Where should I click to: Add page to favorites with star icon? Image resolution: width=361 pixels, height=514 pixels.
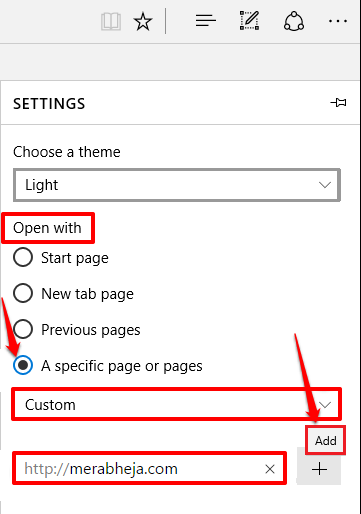point(143,21)
